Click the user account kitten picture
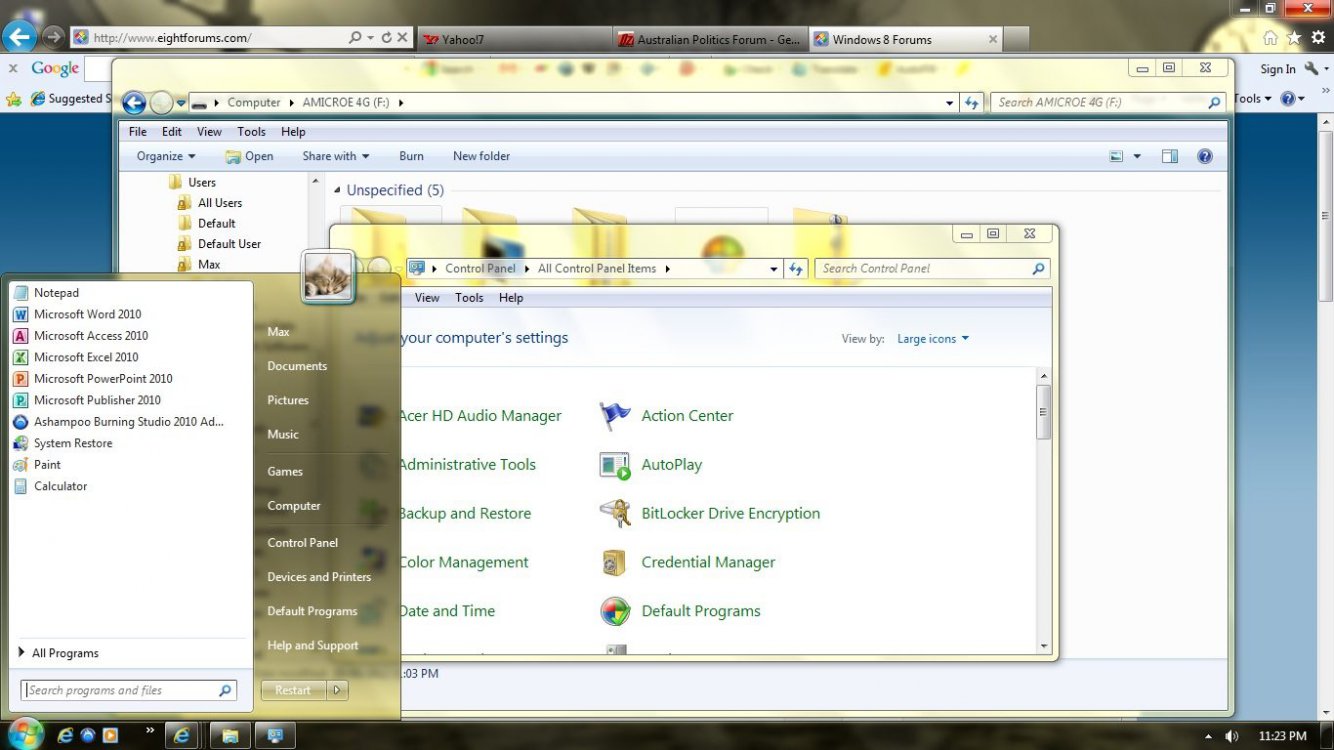 pos(327,276)
